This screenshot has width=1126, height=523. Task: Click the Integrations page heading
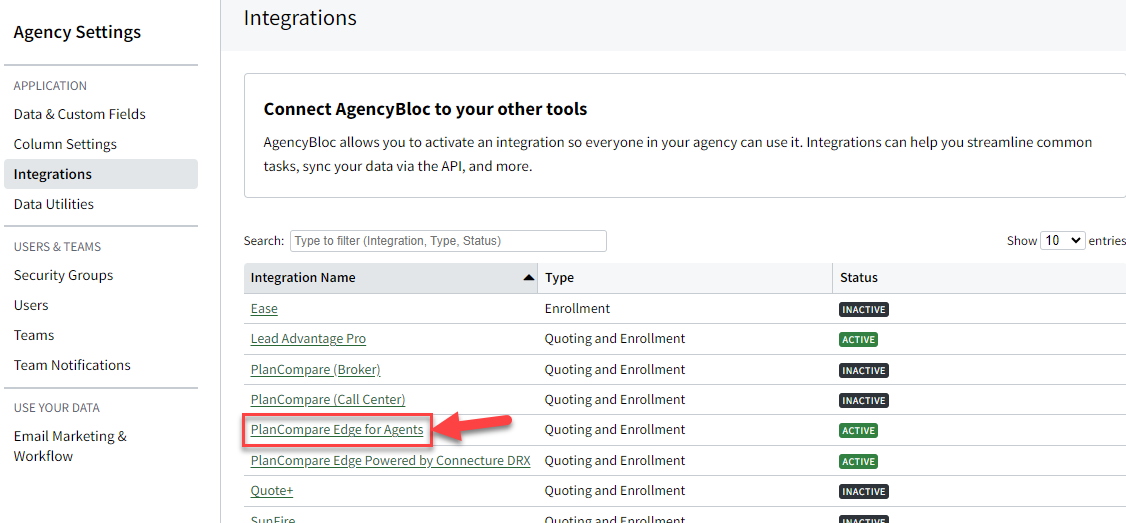[x=300, y=18]
